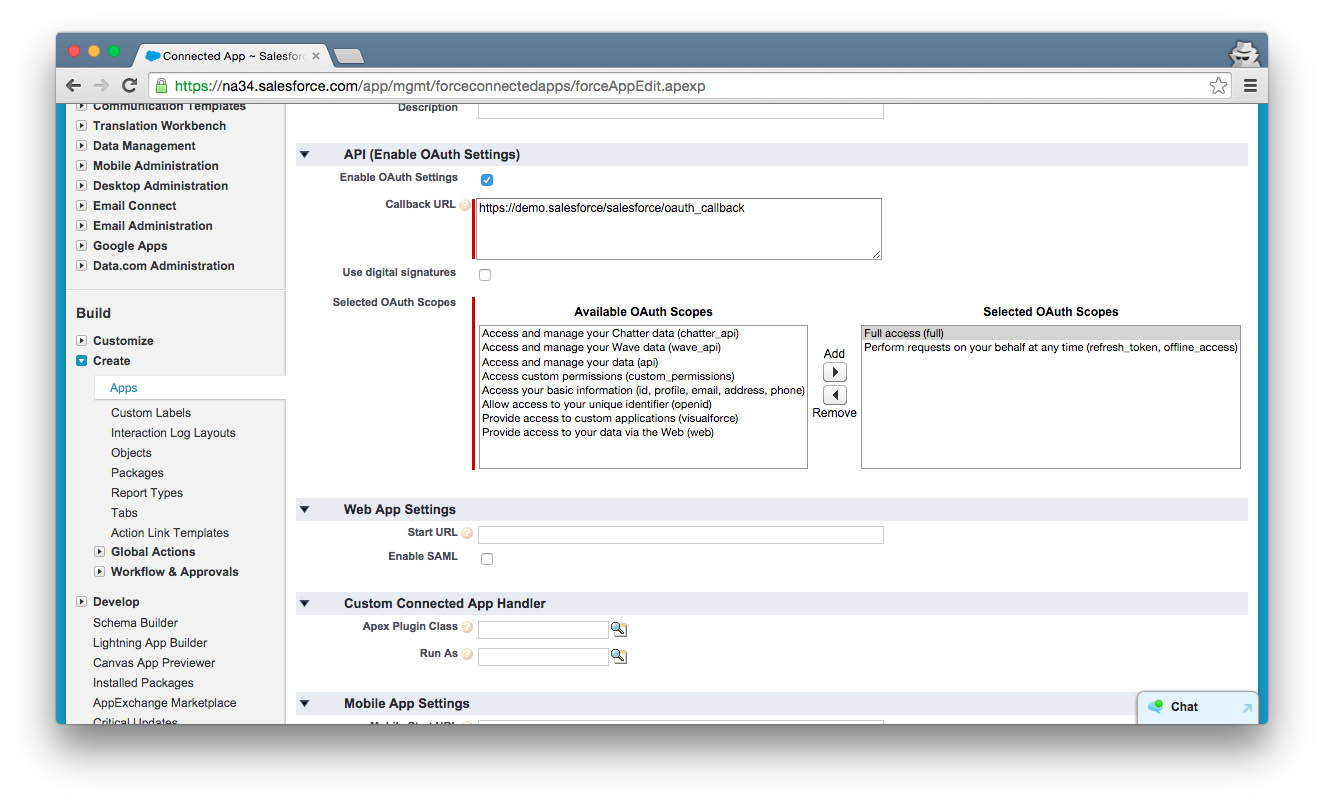1324x804 pixels.
Task: Remove the scope with the left arrow
Action: pos(834,395)
